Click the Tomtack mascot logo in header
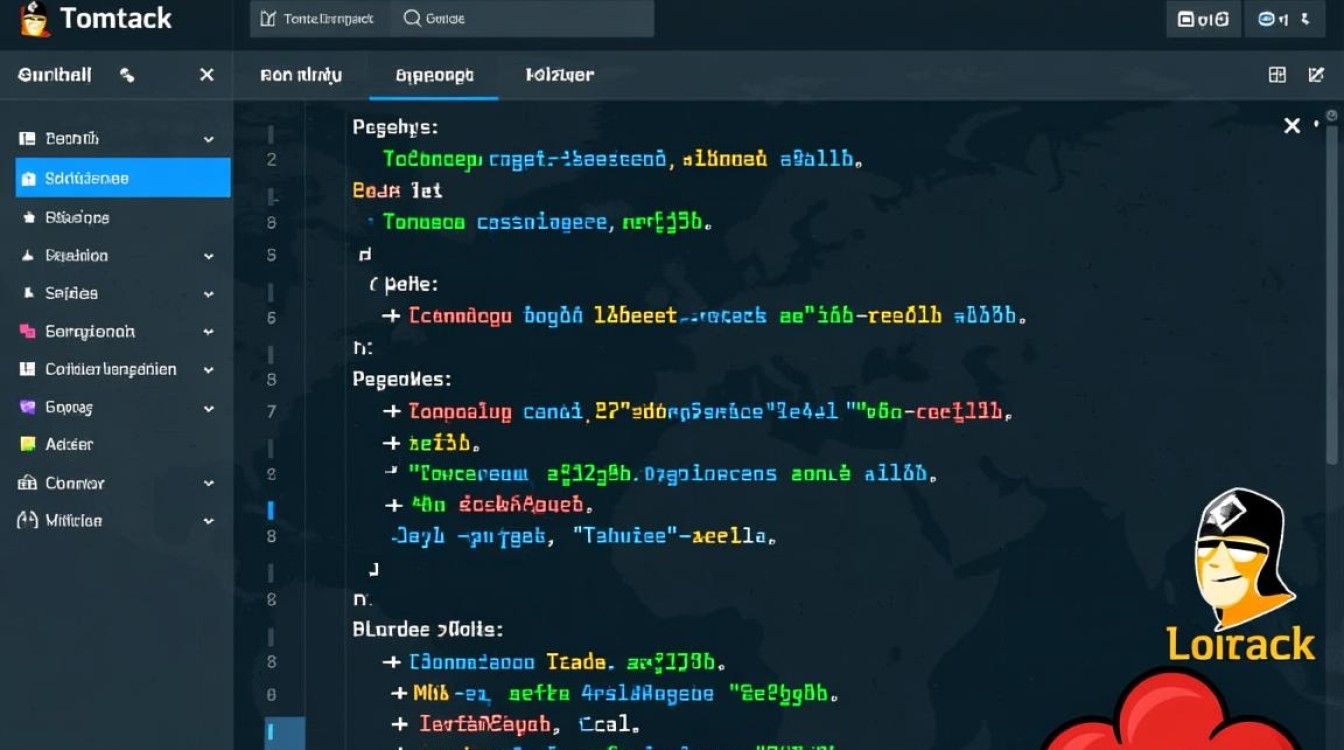The image size is (1344, 750). coord(34,19)
